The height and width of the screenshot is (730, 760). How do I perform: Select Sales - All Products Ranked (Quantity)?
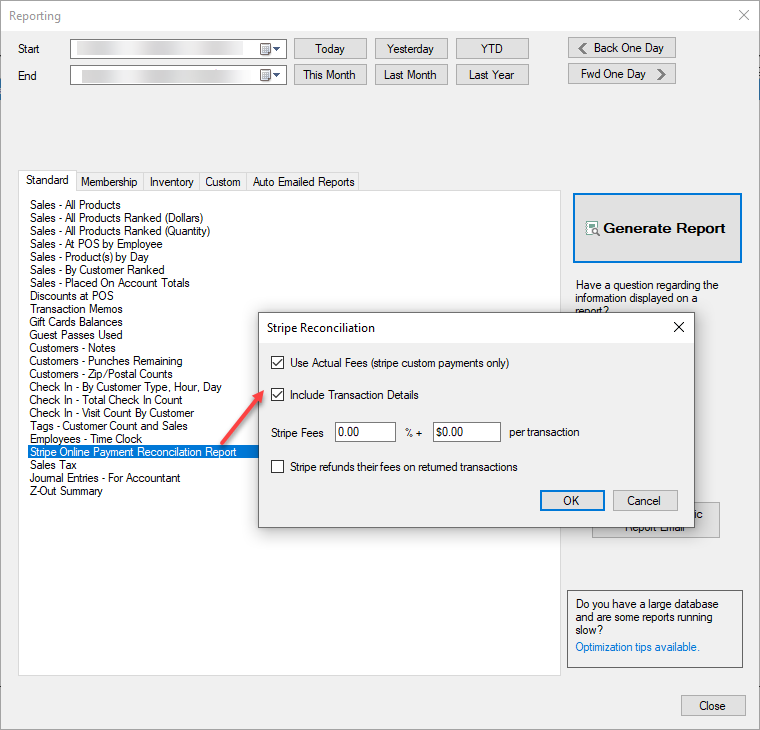coord(120,231)
